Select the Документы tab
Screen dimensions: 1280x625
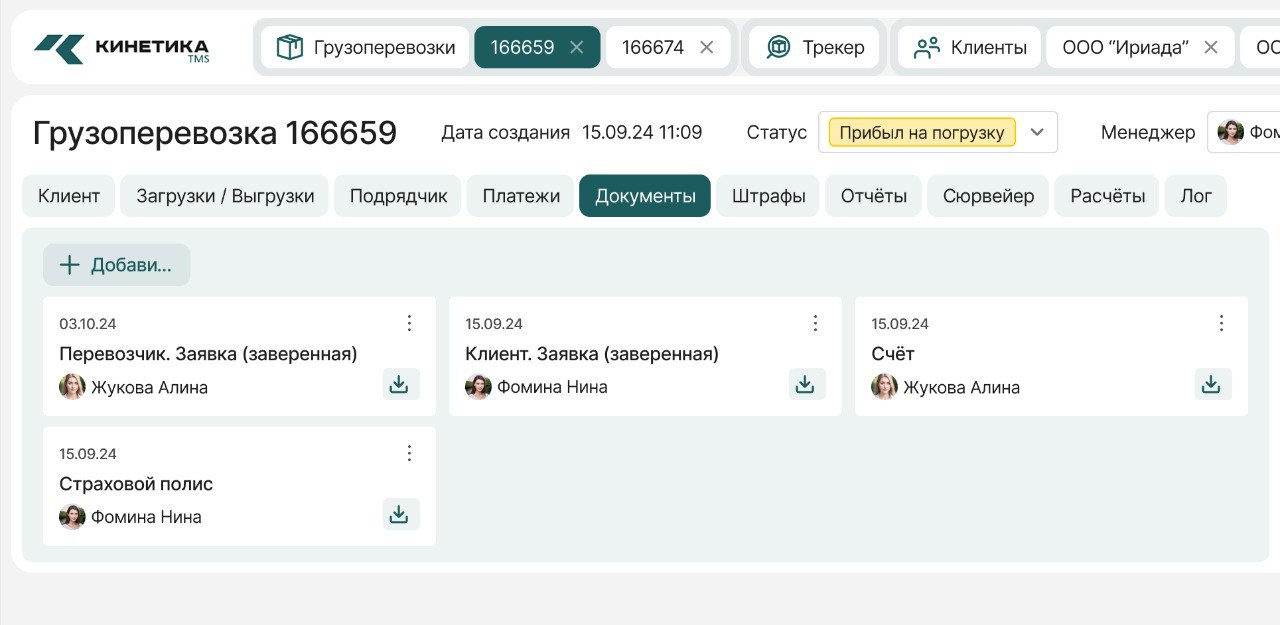tap(645, 196)
